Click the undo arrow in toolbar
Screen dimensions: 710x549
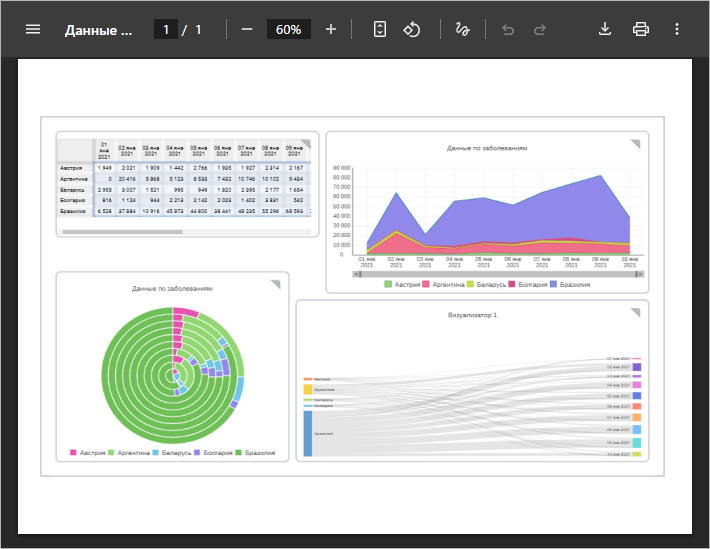[508, 29]
